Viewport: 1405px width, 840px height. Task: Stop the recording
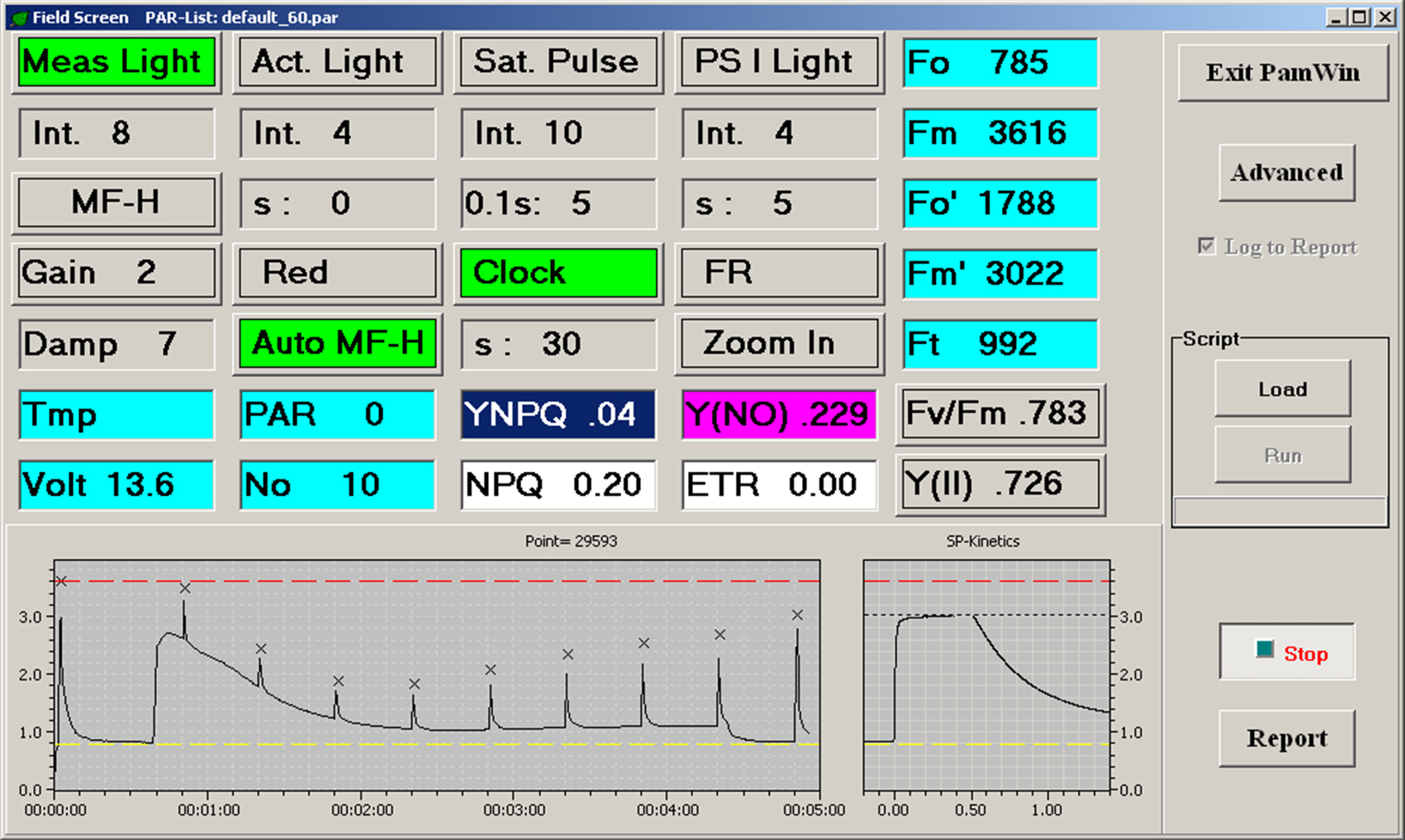[1287, 653]
